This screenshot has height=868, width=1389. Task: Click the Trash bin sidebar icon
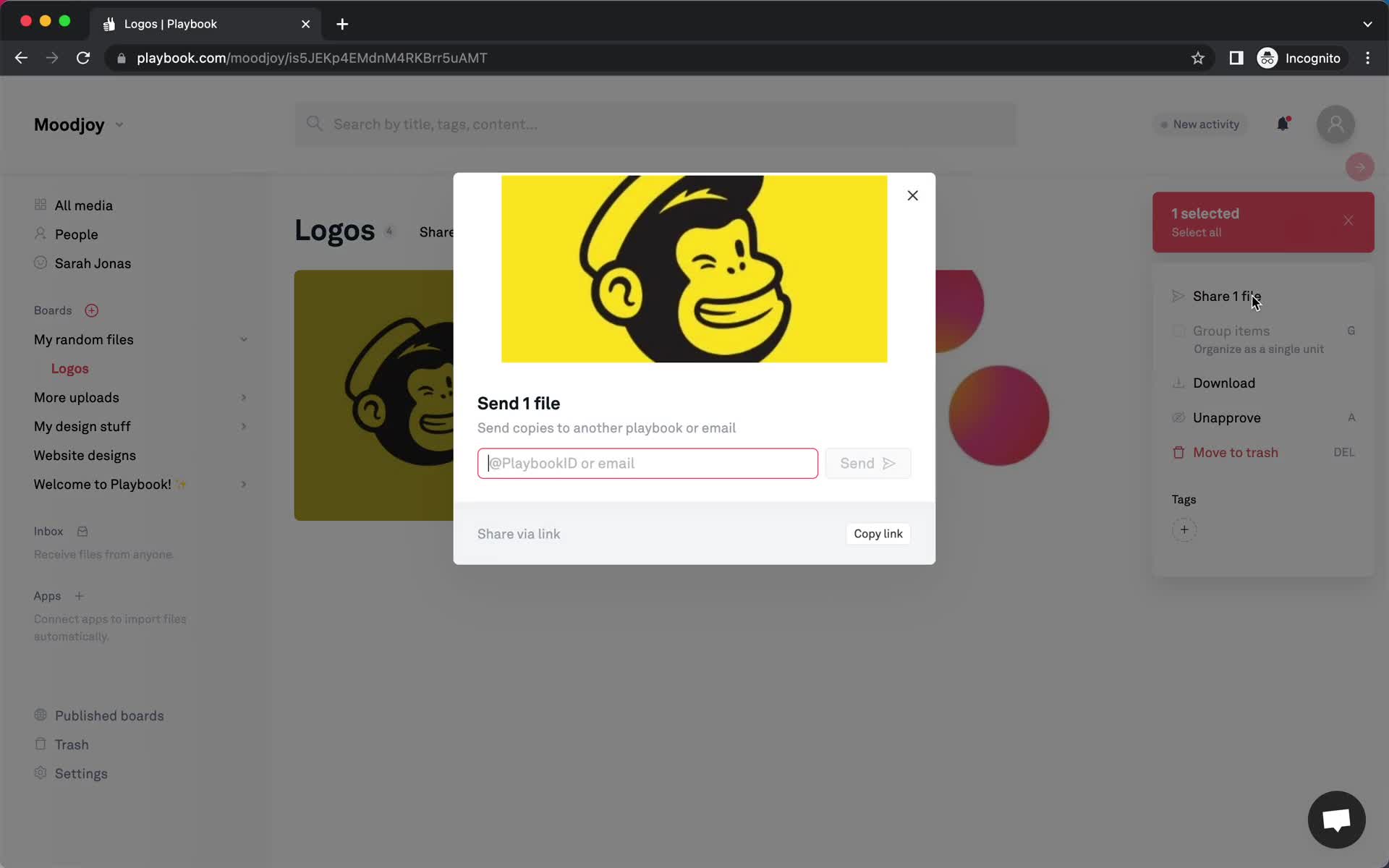(x=41, y=744)
